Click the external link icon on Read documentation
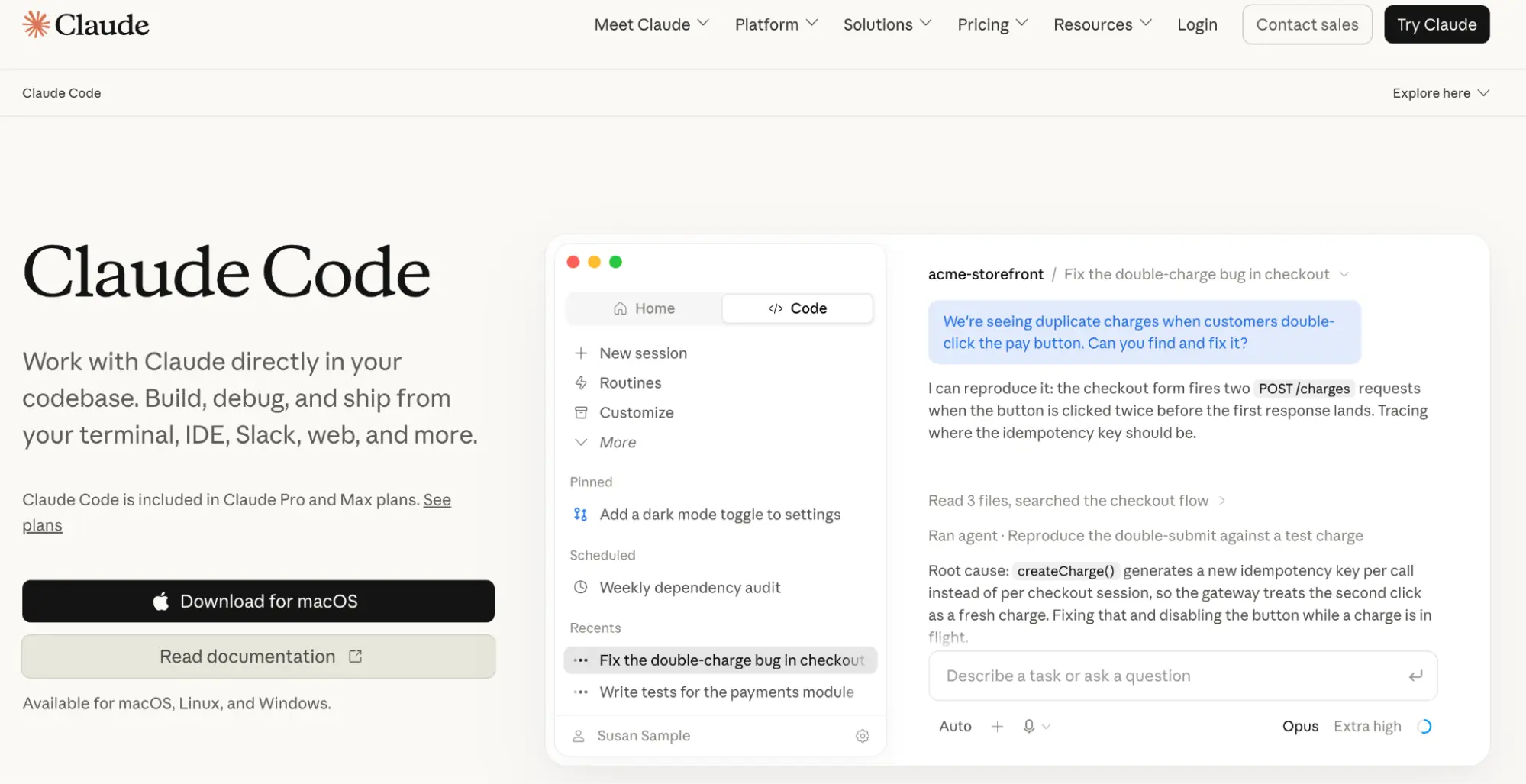 (355, 656)
